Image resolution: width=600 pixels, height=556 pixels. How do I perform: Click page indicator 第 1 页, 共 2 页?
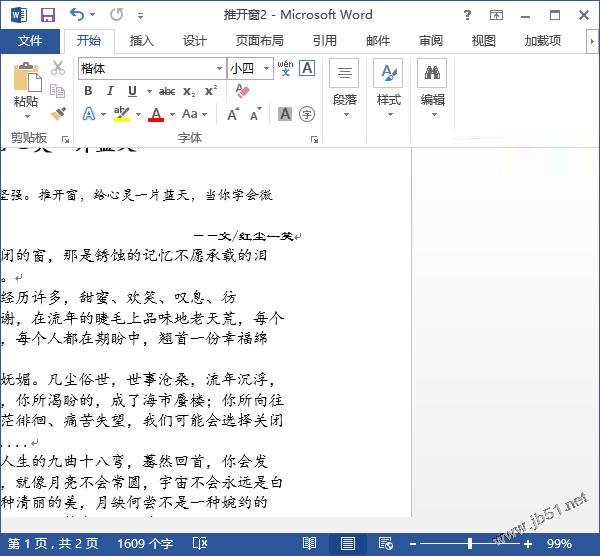click(53, 543)
